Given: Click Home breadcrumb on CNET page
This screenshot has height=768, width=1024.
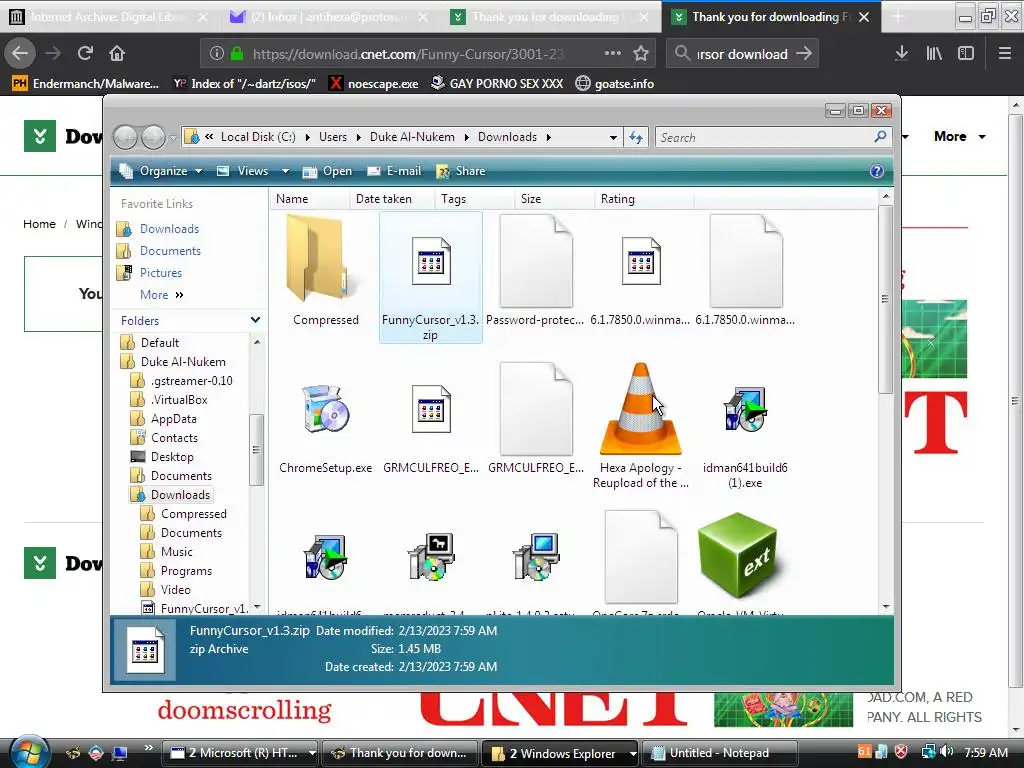Looking at the screenshot, I should [39, 224].
